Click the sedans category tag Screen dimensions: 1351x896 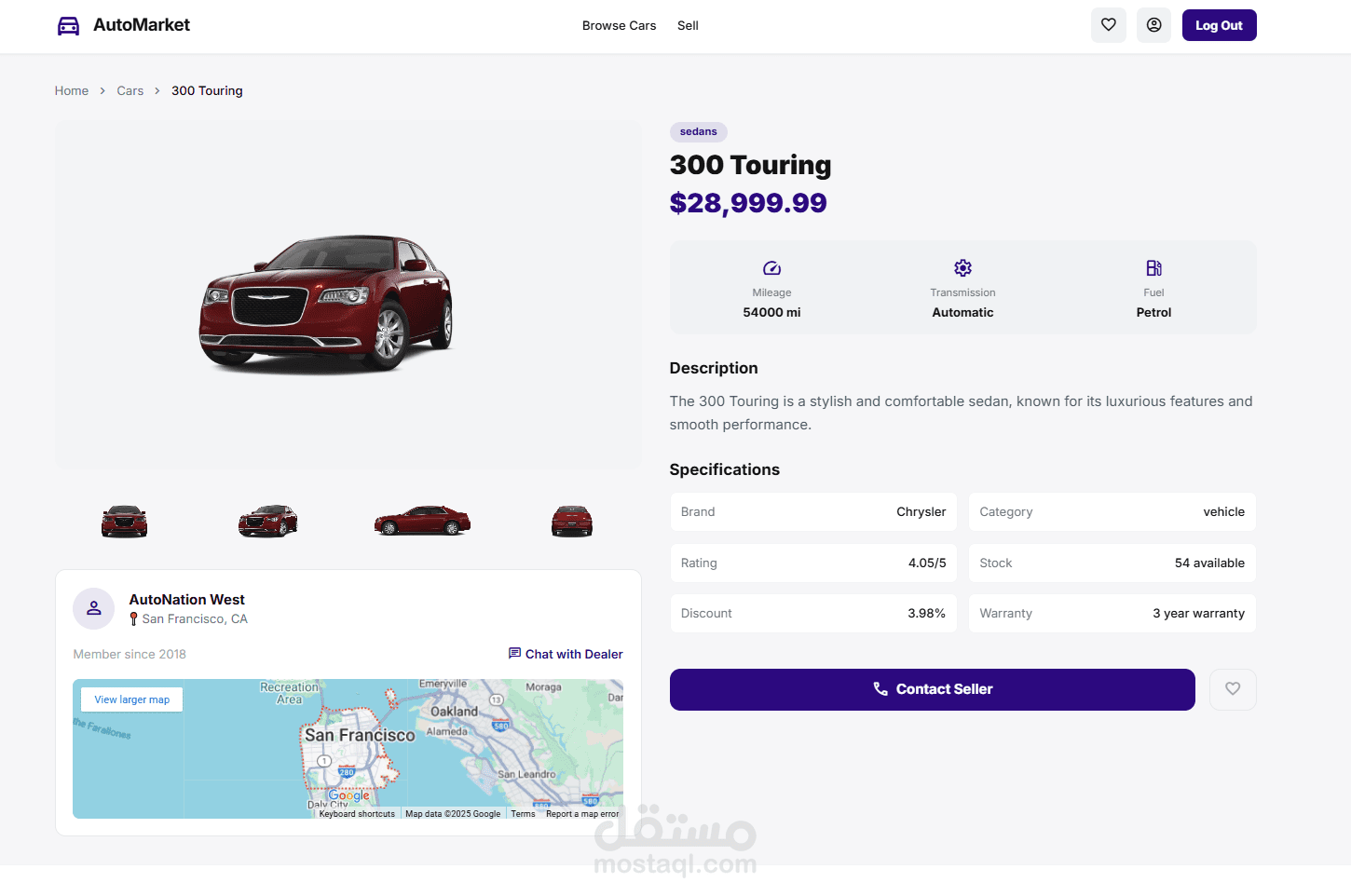coord(698,132)
